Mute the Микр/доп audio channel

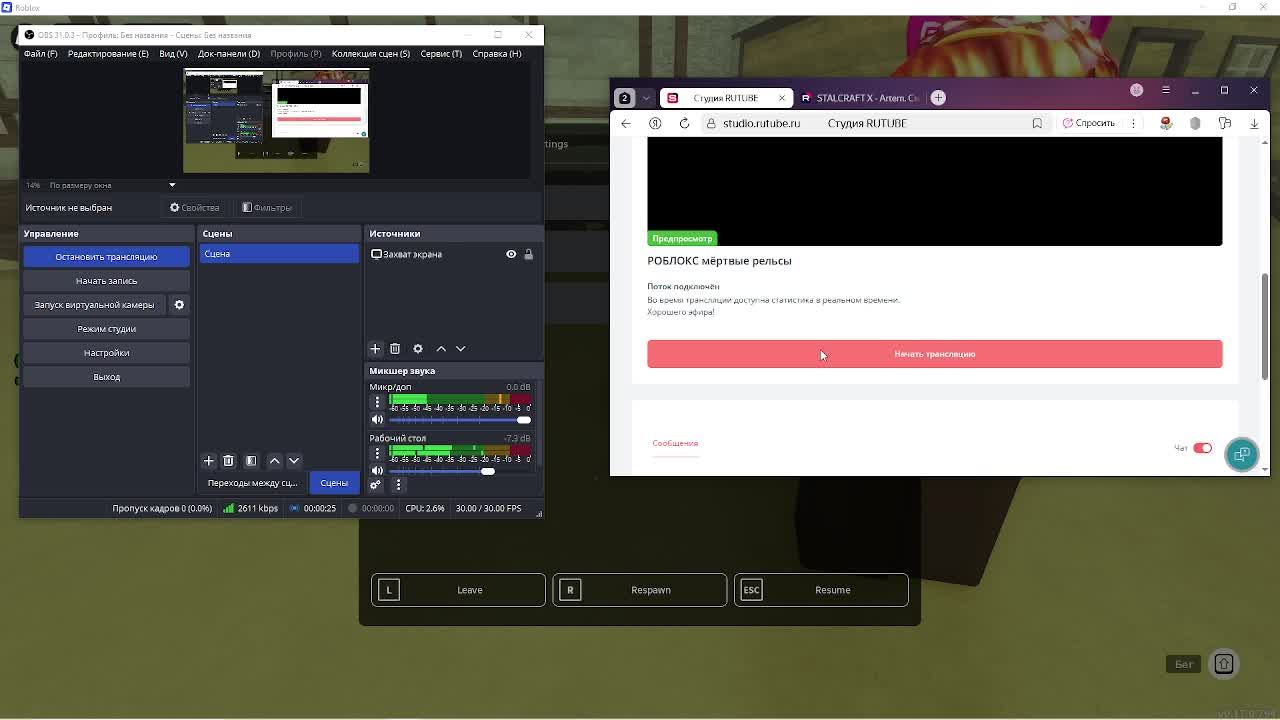pyautogui.click(x=377, y=419)
